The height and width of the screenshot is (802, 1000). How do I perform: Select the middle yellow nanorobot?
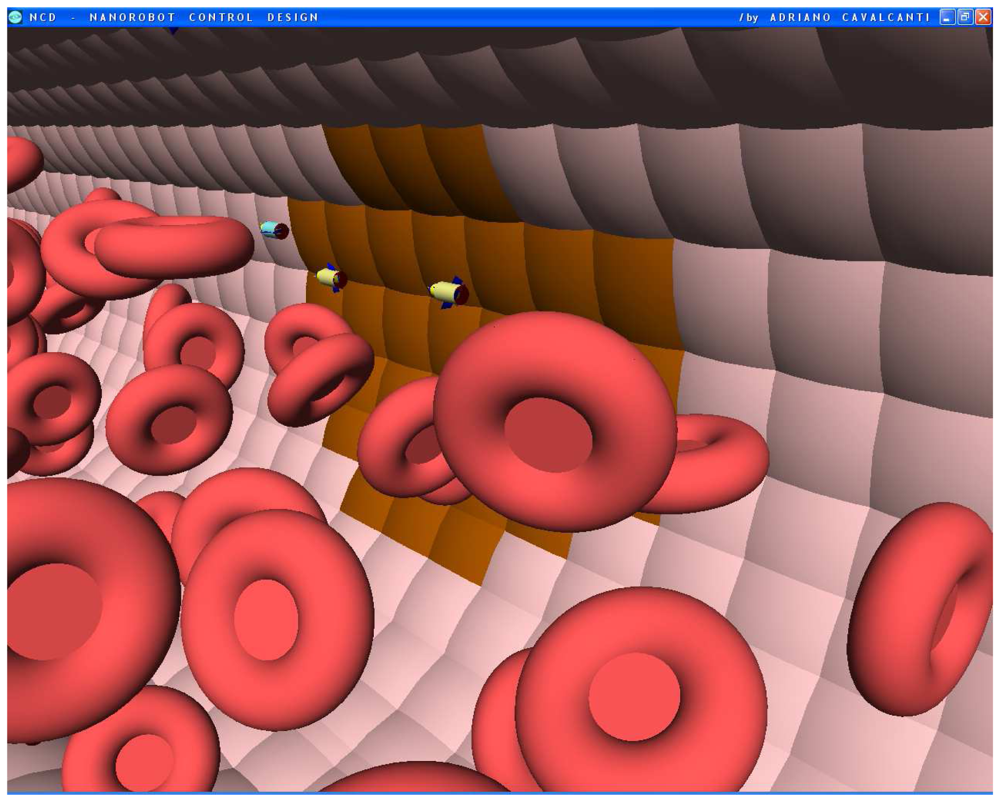[x=329, y=278]
